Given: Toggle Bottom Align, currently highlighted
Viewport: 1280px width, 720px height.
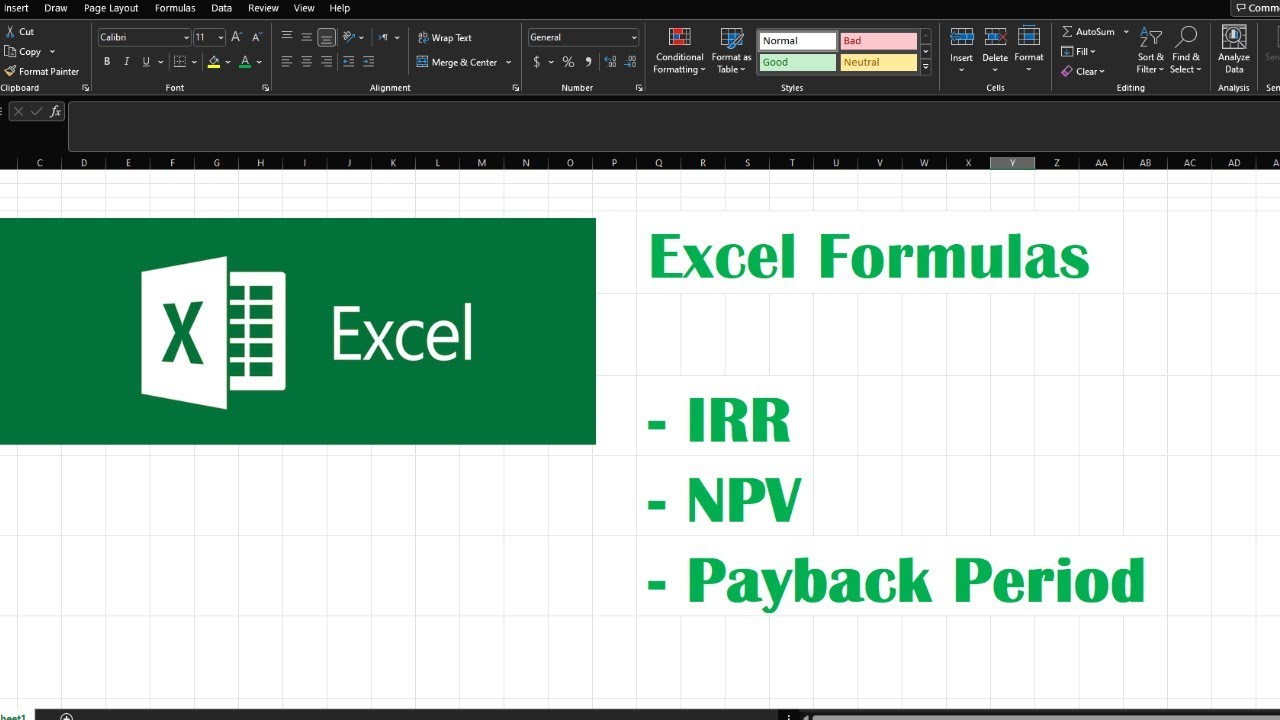Looking at the screenshot, I should click(326, 37).
